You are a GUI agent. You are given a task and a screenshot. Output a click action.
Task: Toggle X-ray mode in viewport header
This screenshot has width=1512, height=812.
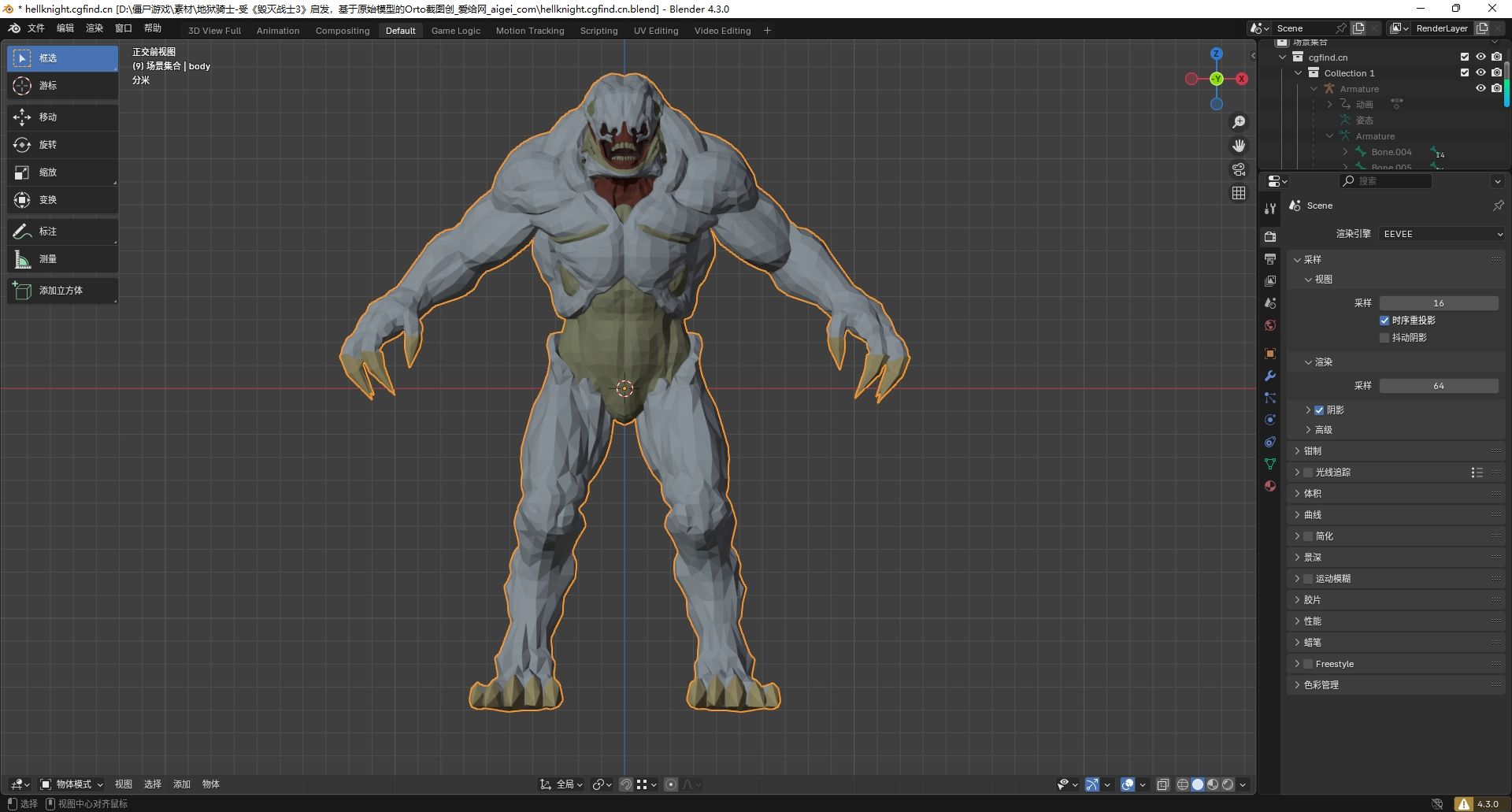[1162, 784]
